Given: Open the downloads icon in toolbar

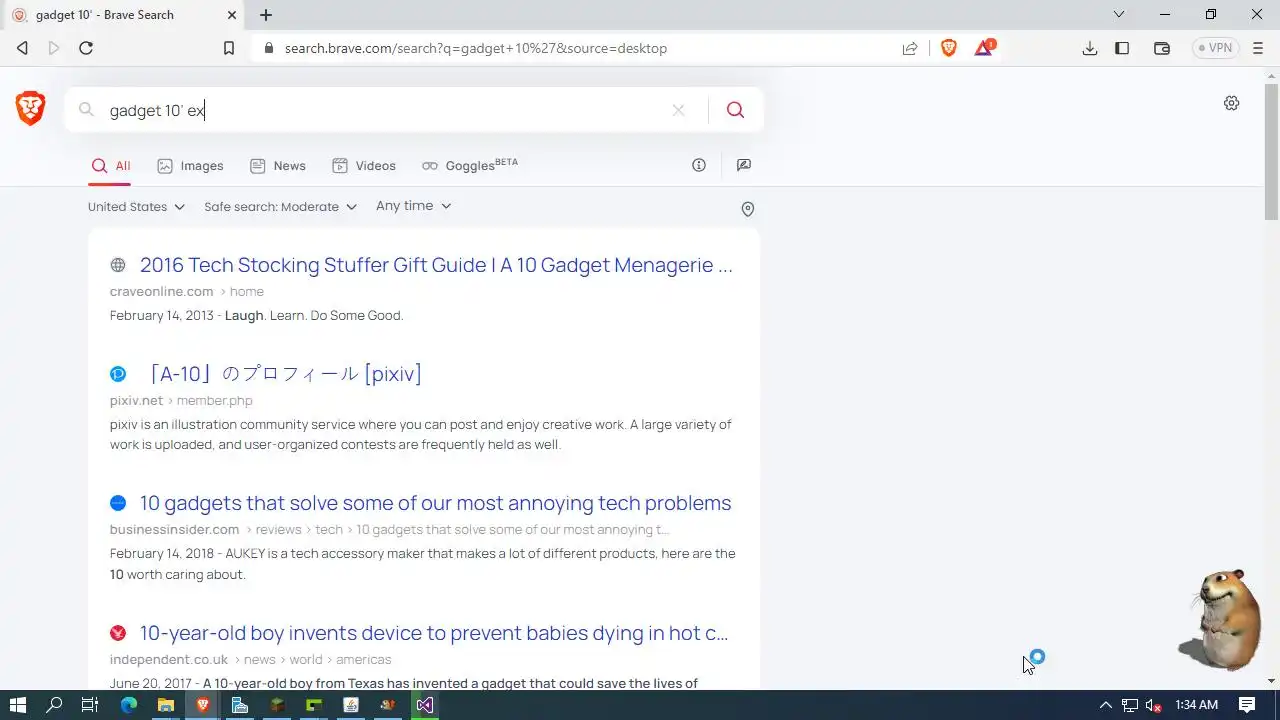Looking at the screenshot, I should point(1090,48).
